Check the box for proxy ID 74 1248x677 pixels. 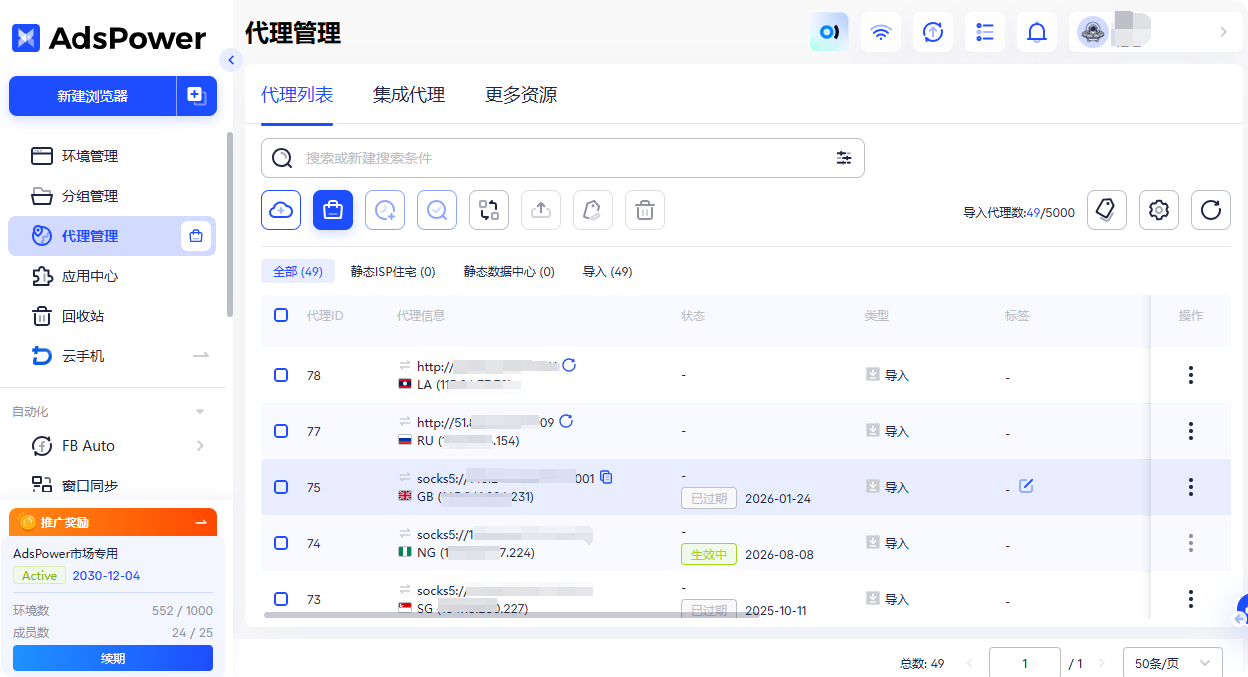coord(281,543)
